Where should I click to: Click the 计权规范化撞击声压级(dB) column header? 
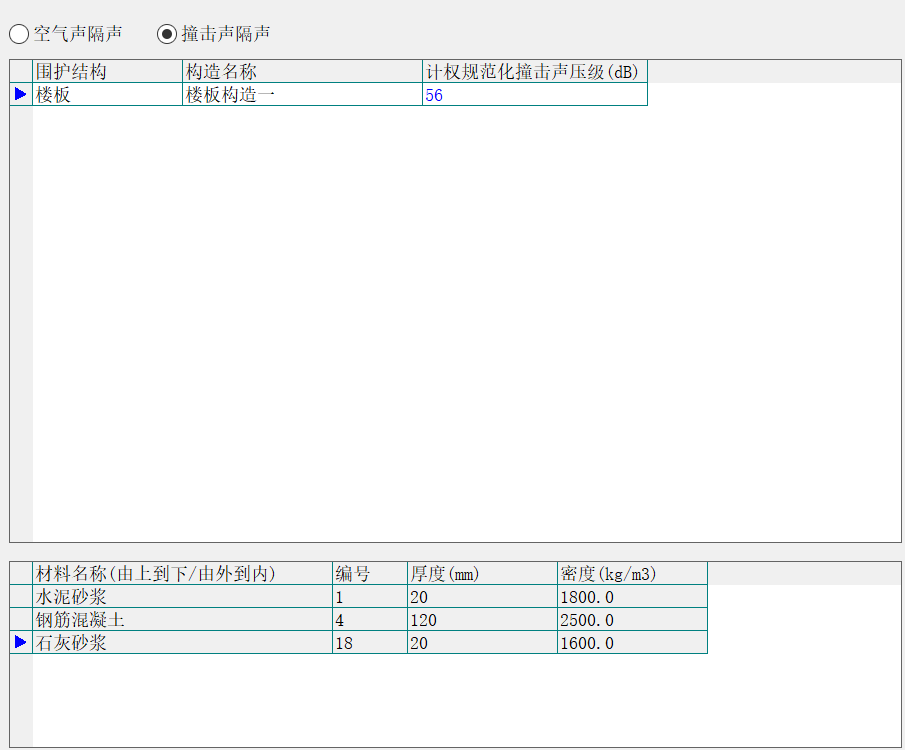point(534,72)
